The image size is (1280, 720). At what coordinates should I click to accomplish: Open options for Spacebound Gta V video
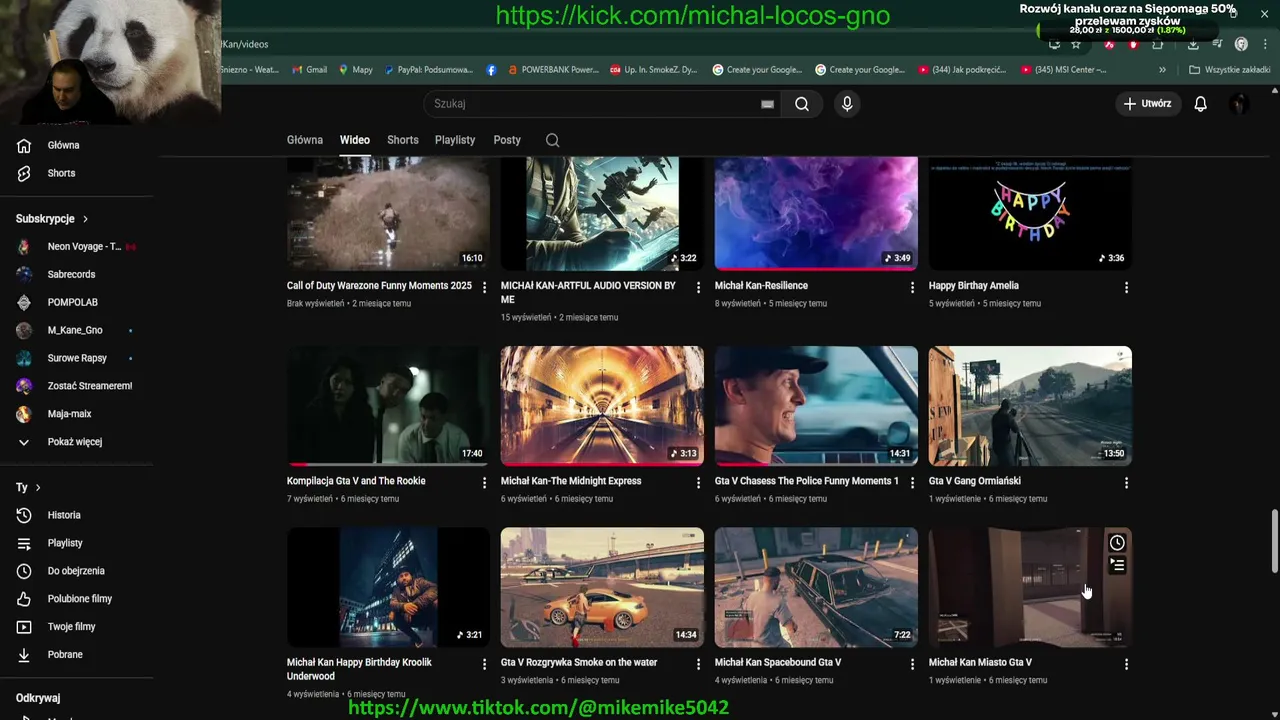pos(912,664)
